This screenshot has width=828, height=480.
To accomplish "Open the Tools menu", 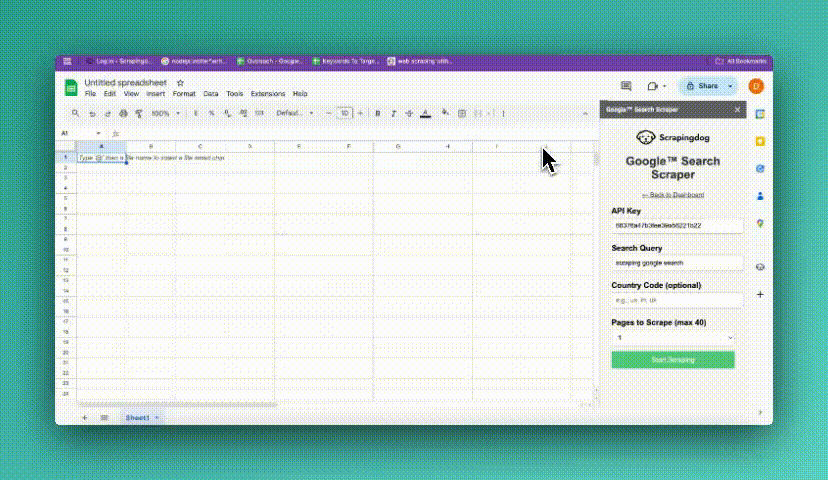I will tap(234, 94).
